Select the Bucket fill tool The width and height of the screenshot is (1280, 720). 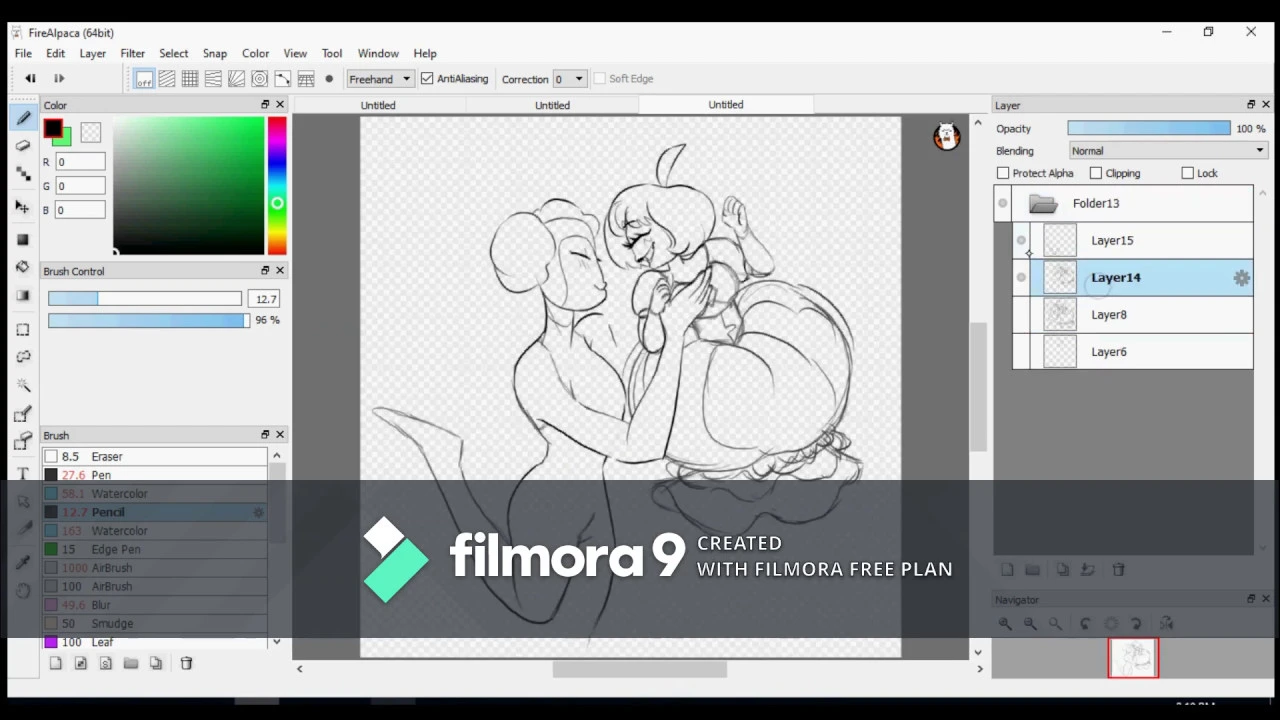point(23,267)
